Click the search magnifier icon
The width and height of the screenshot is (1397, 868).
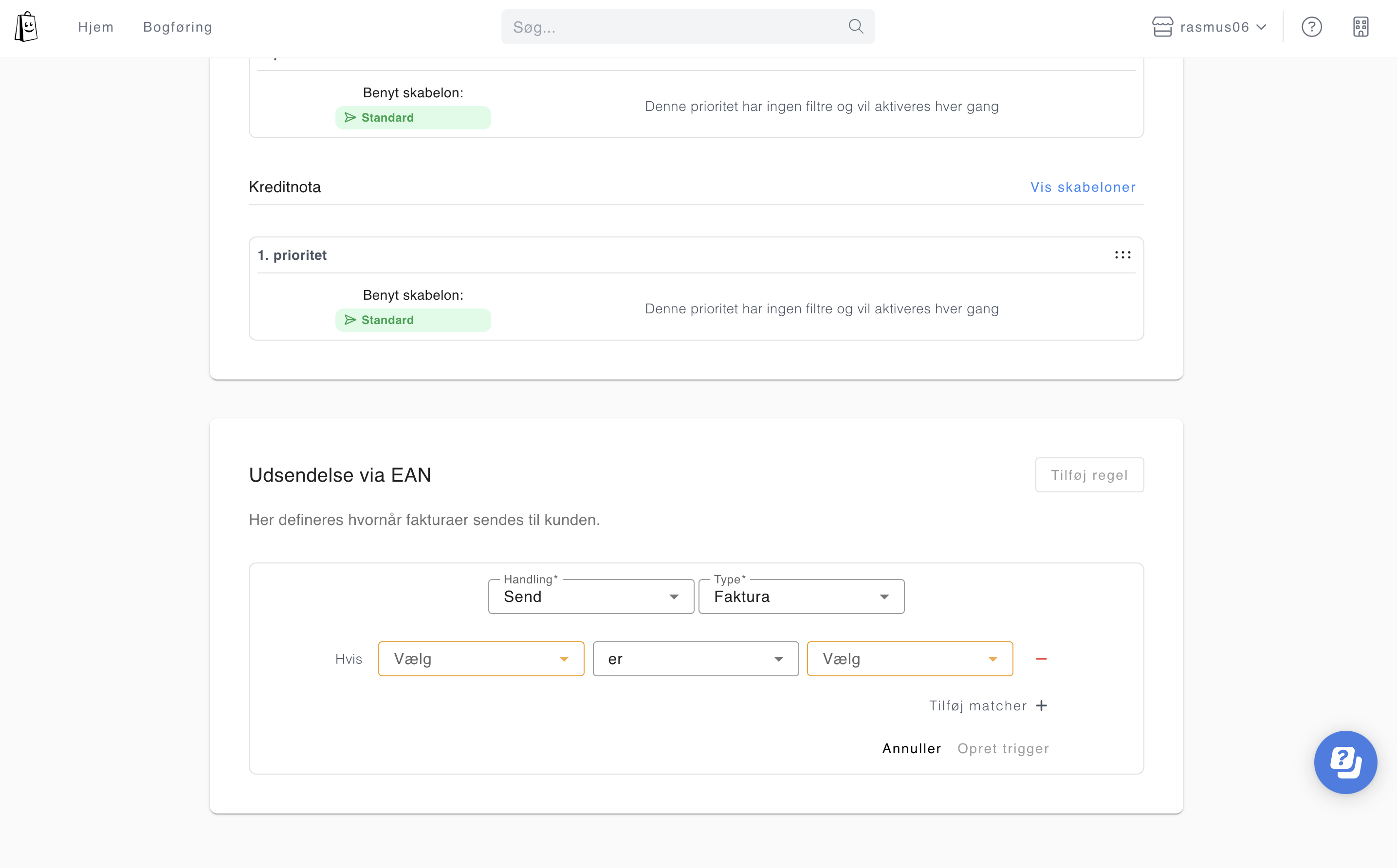(x=856, y=26)
